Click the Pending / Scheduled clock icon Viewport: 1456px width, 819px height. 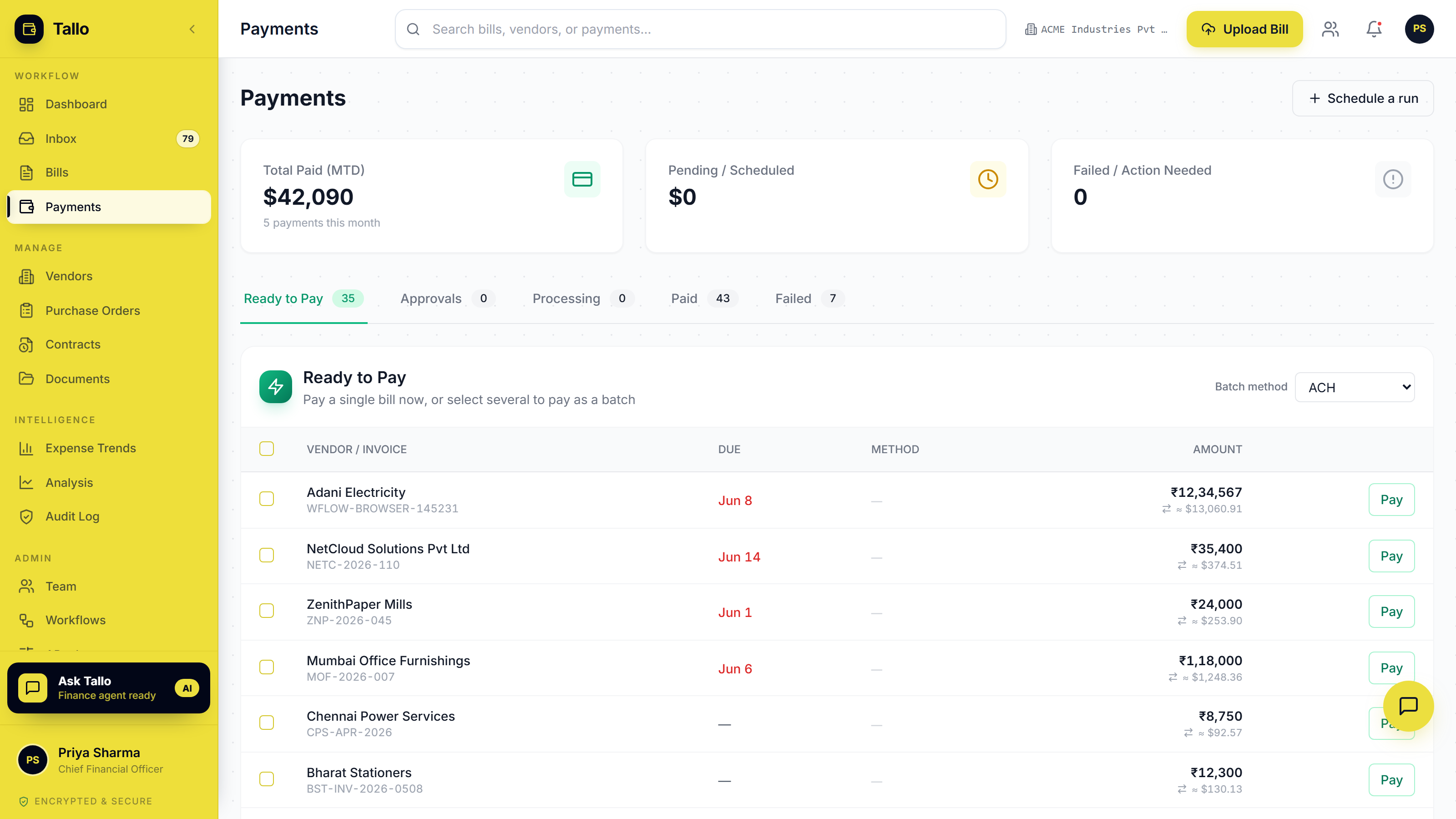(988, 179)
